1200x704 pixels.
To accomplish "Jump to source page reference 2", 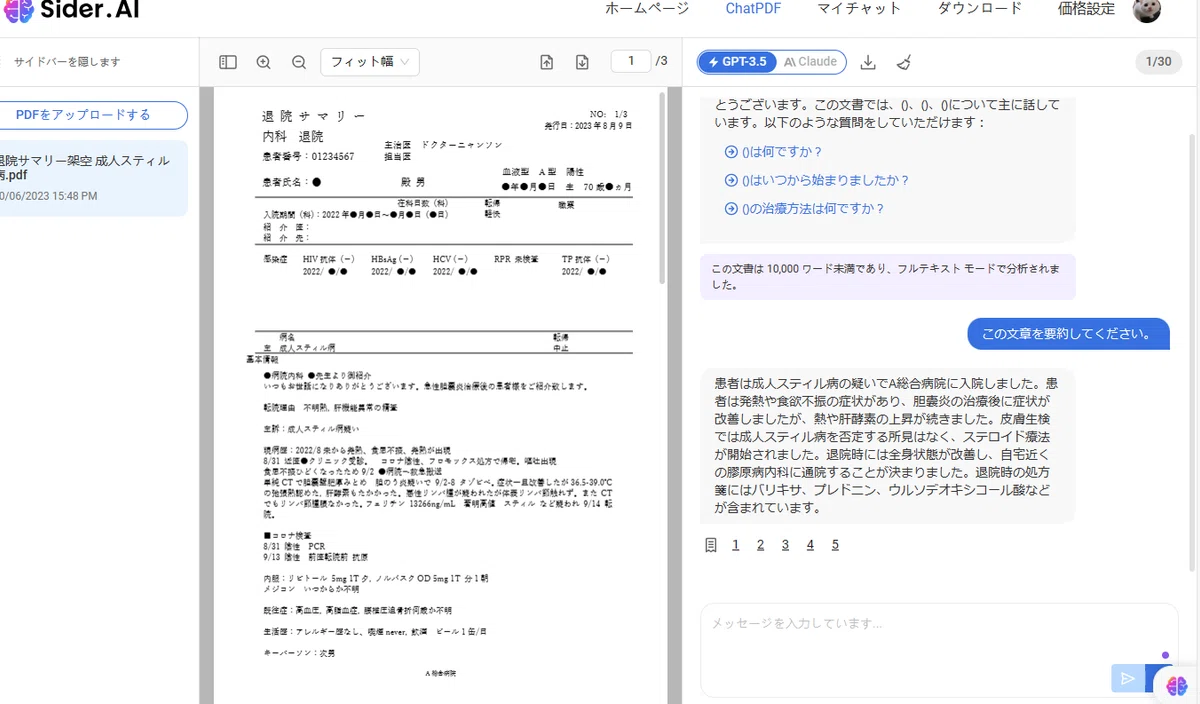I will point(760,545).
